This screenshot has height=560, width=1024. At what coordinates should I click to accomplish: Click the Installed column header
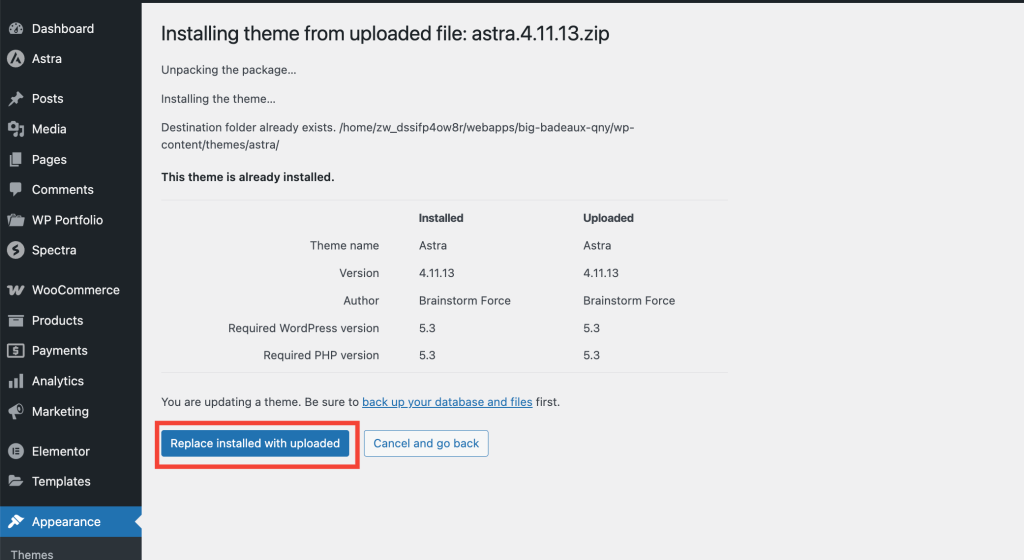(x=441, y=218)
